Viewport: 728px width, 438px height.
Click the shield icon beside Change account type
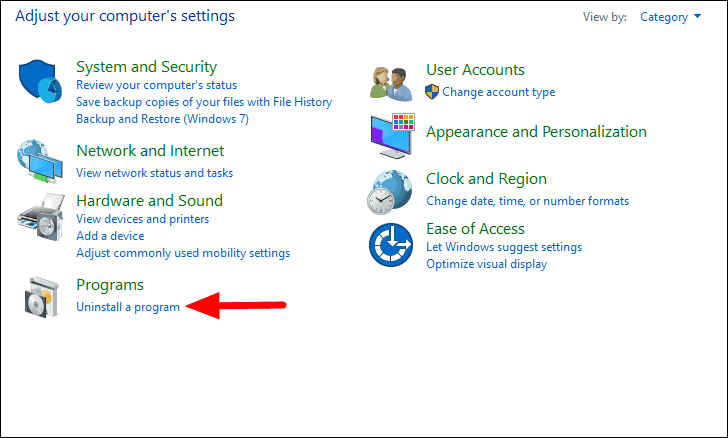point(432,92)
